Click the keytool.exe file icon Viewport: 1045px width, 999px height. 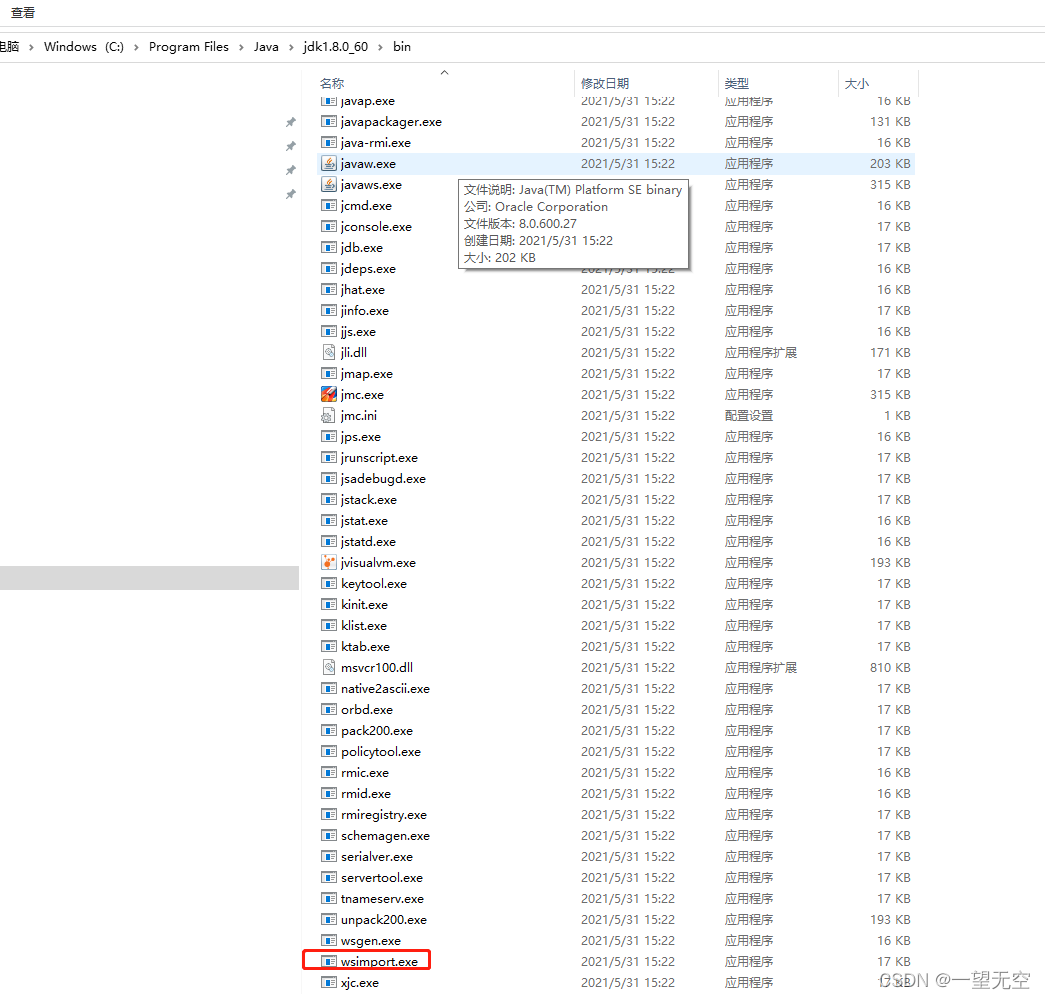[329, 583]
